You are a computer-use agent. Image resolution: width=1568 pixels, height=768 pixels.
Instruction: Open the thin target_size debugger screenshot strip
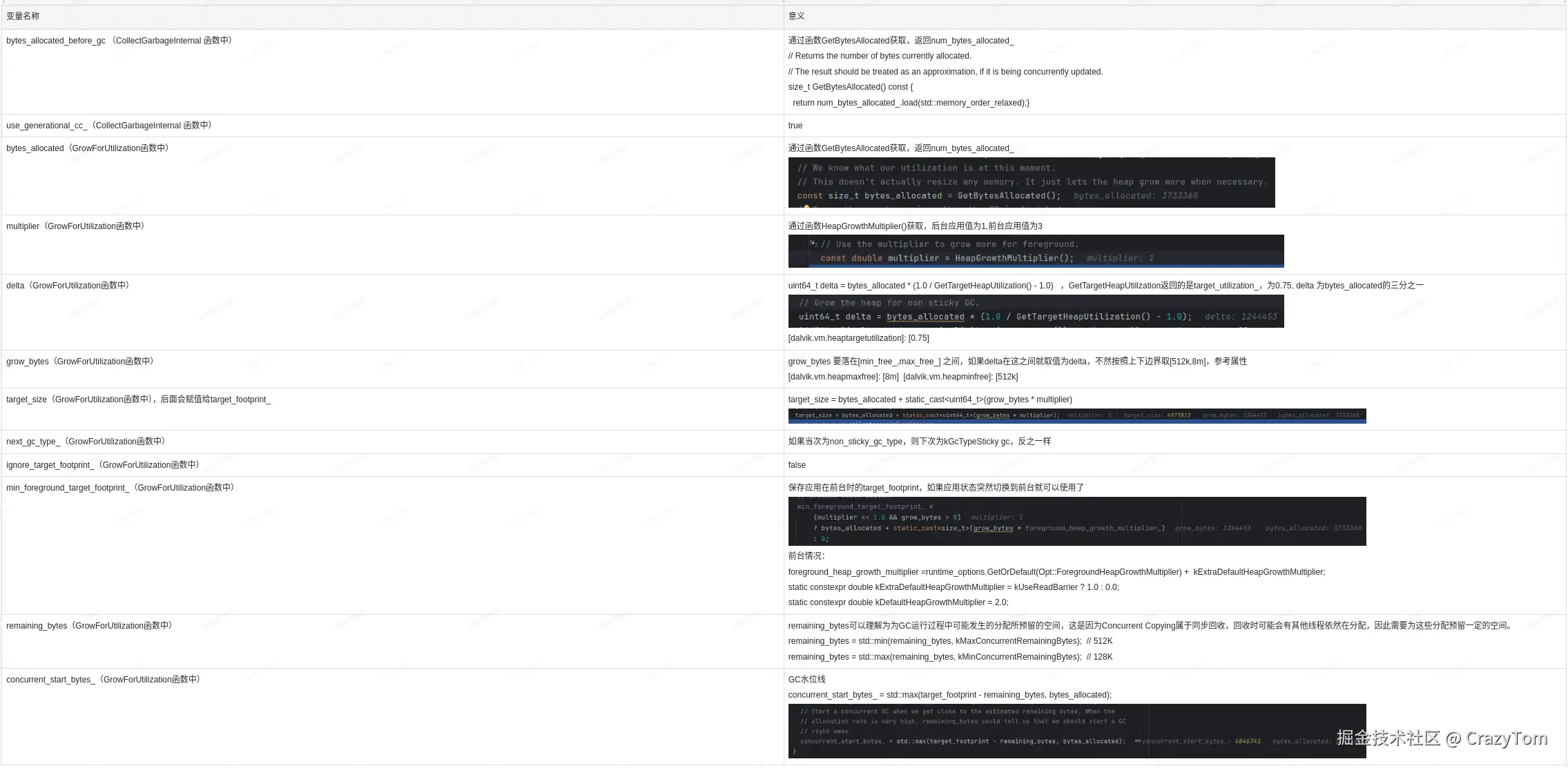[1076, 416]
